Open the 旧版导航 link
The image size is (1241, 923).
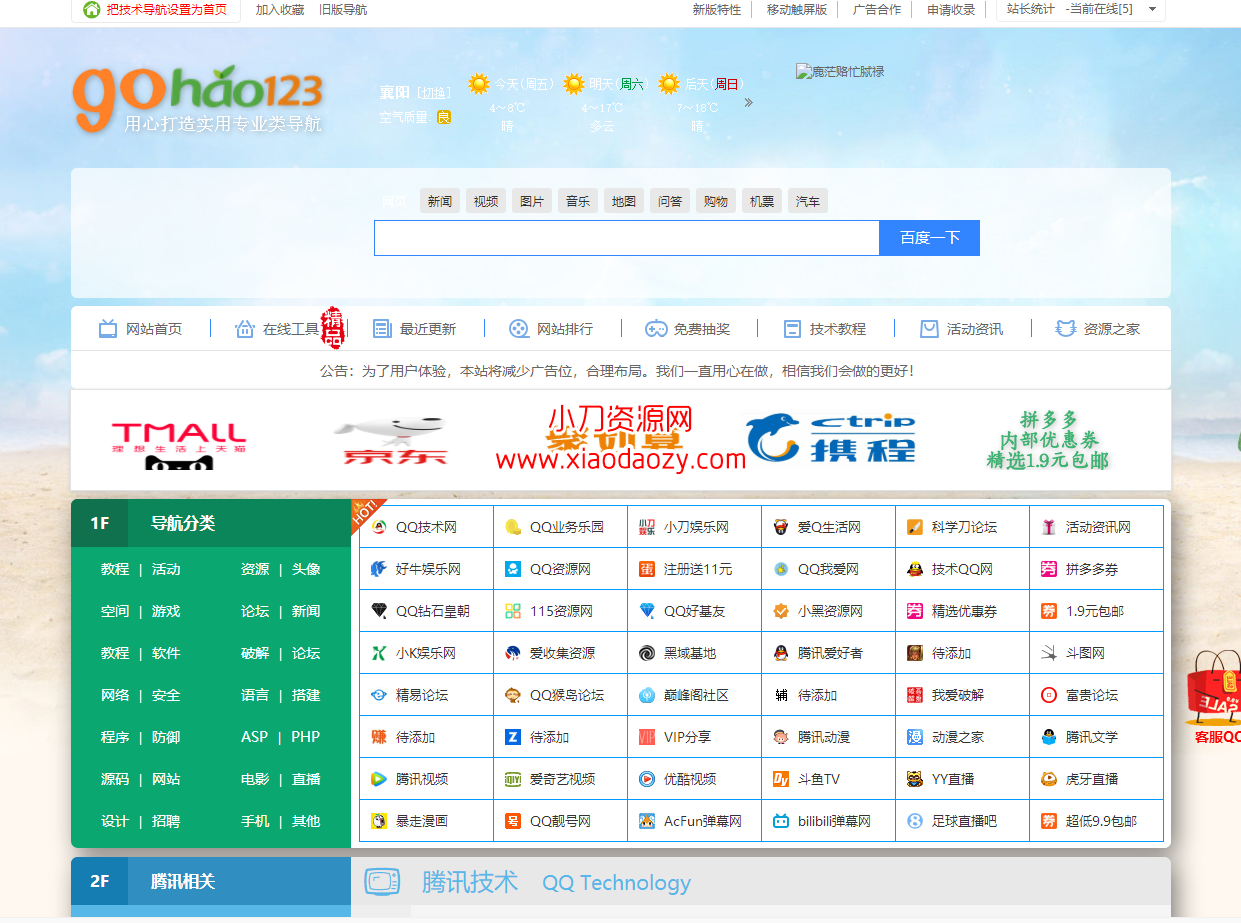click(x=343, y=10)
